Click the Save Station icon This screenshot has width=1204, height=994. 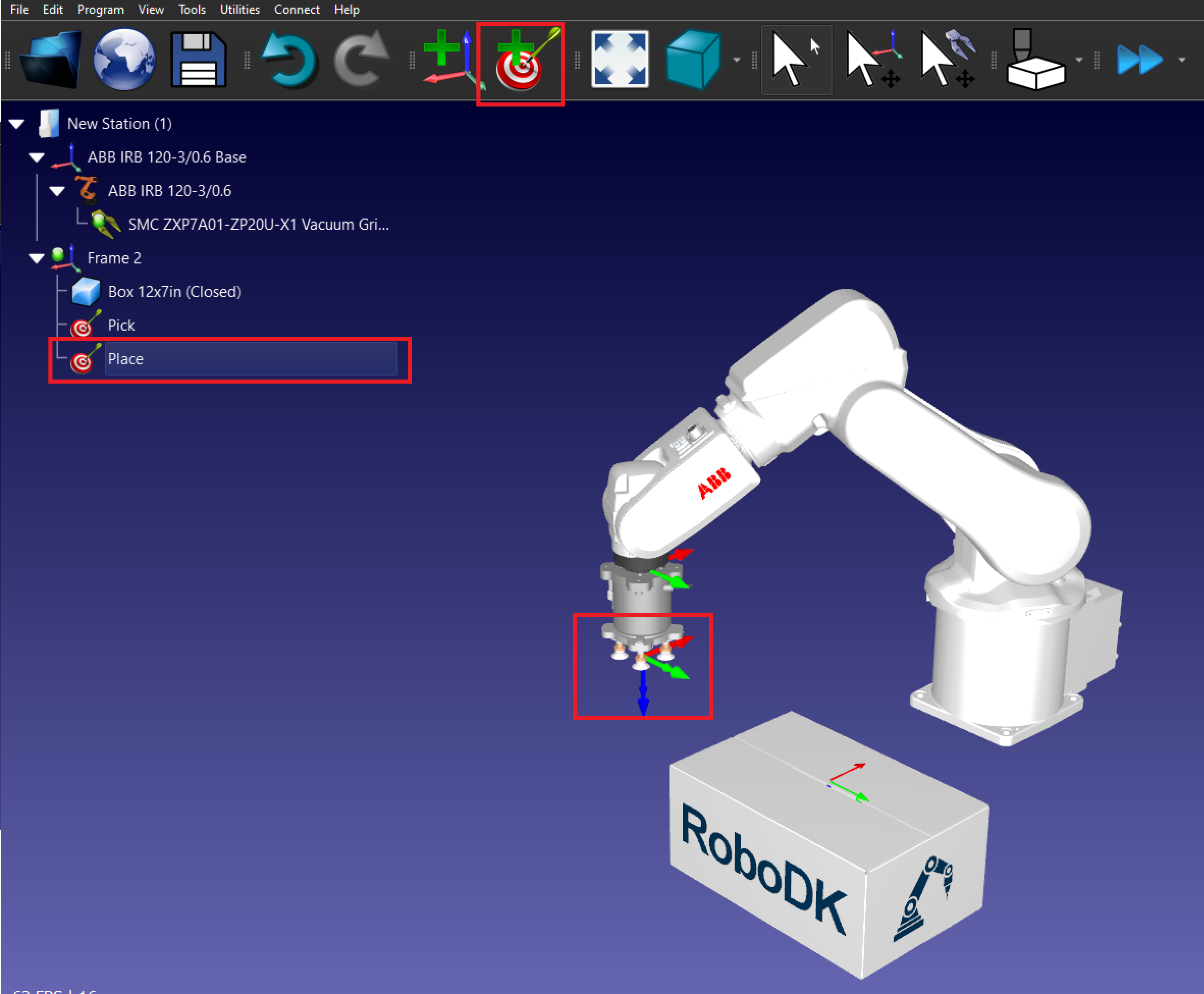click(198, 59)
